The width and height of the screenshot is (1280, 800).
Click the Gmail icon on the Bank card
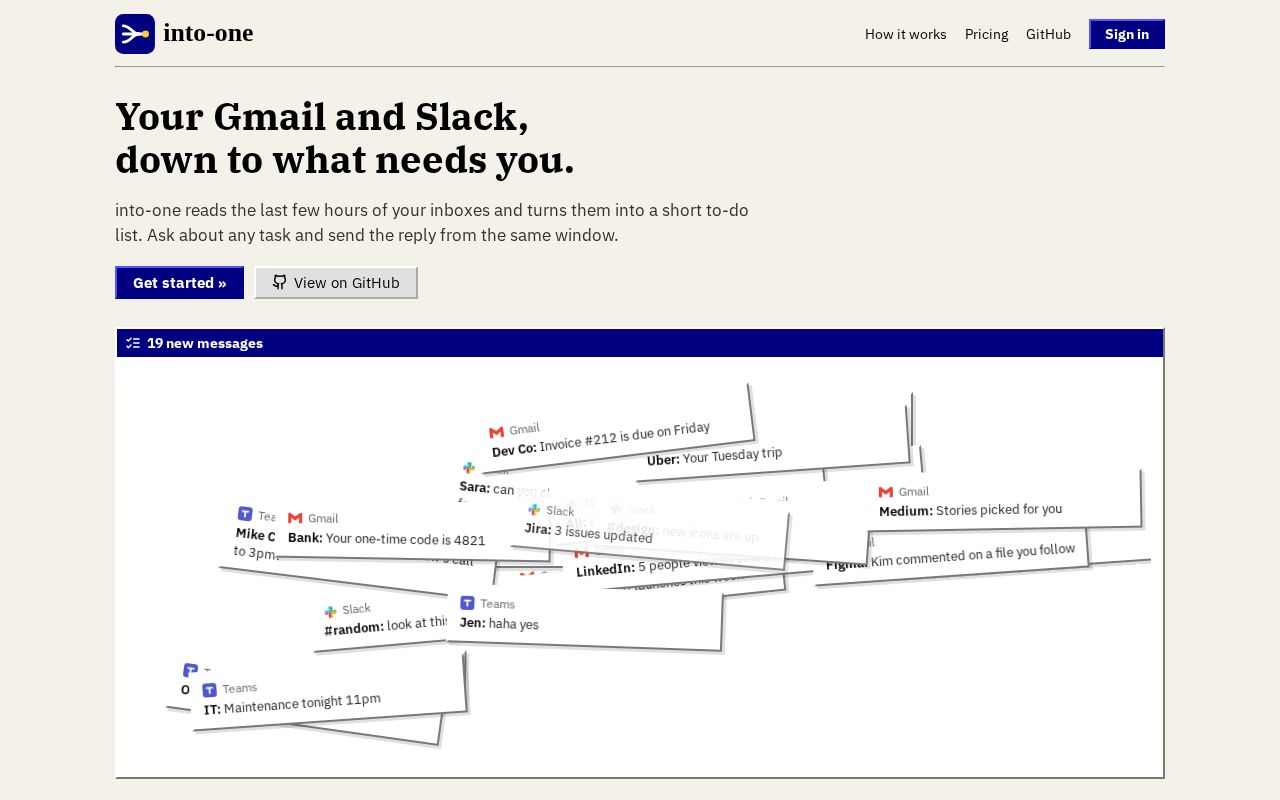coord(295,517)
